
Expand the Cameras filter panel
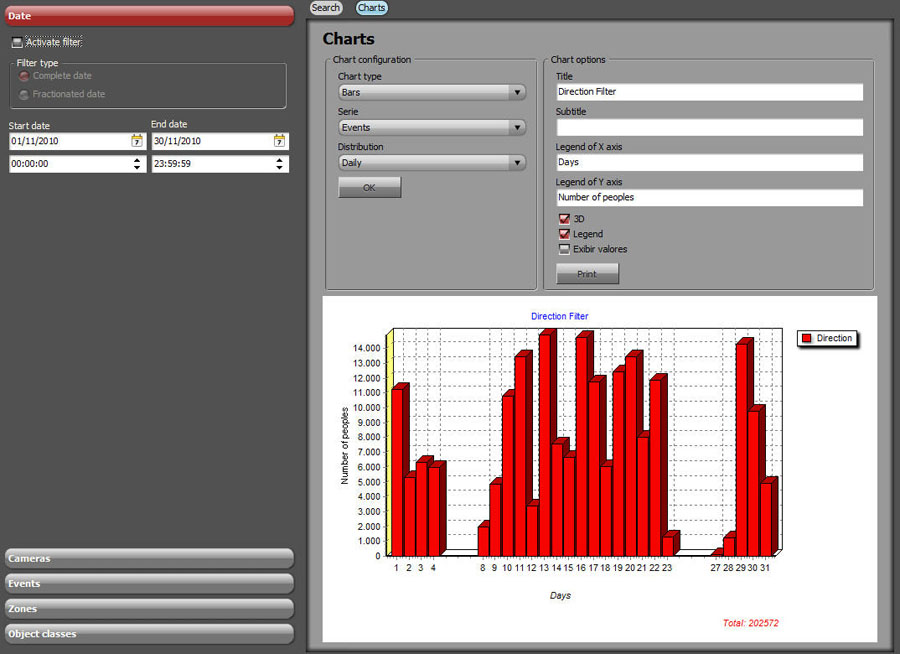(x=148, y=558)
